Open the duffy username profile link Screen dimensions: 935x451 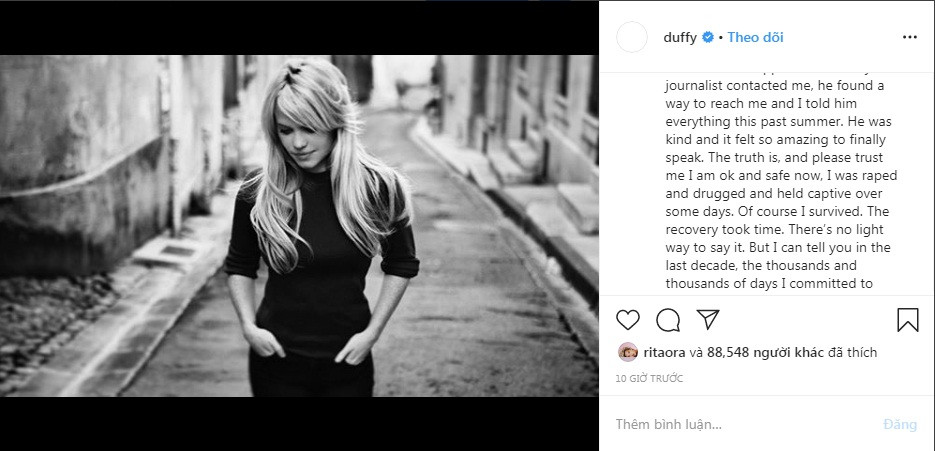pyautogui.click(x=680, y=37)
